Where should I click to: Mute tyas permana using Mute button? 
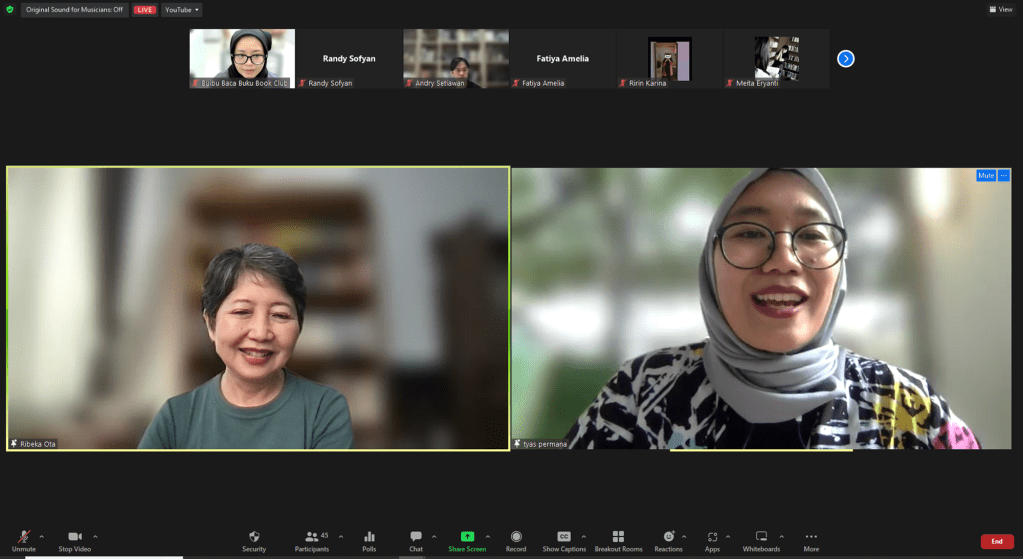tap(986, 175)
